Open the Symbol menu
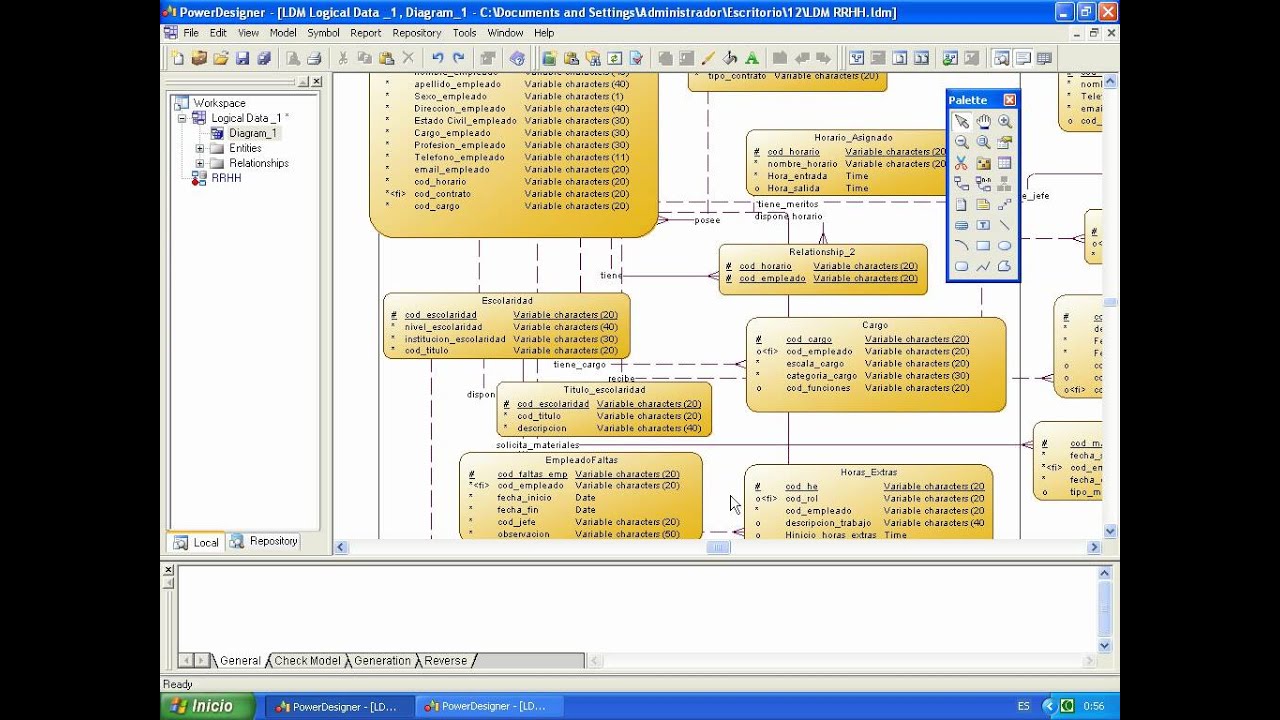The height and width of the screenshot is (720, 1280). pos(323,33)
